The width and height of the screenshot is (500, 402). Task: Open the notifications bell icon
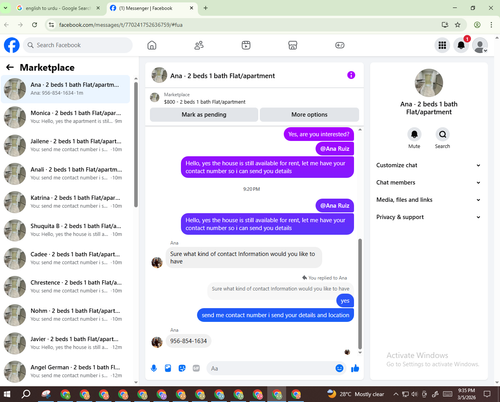coord(461,45)
